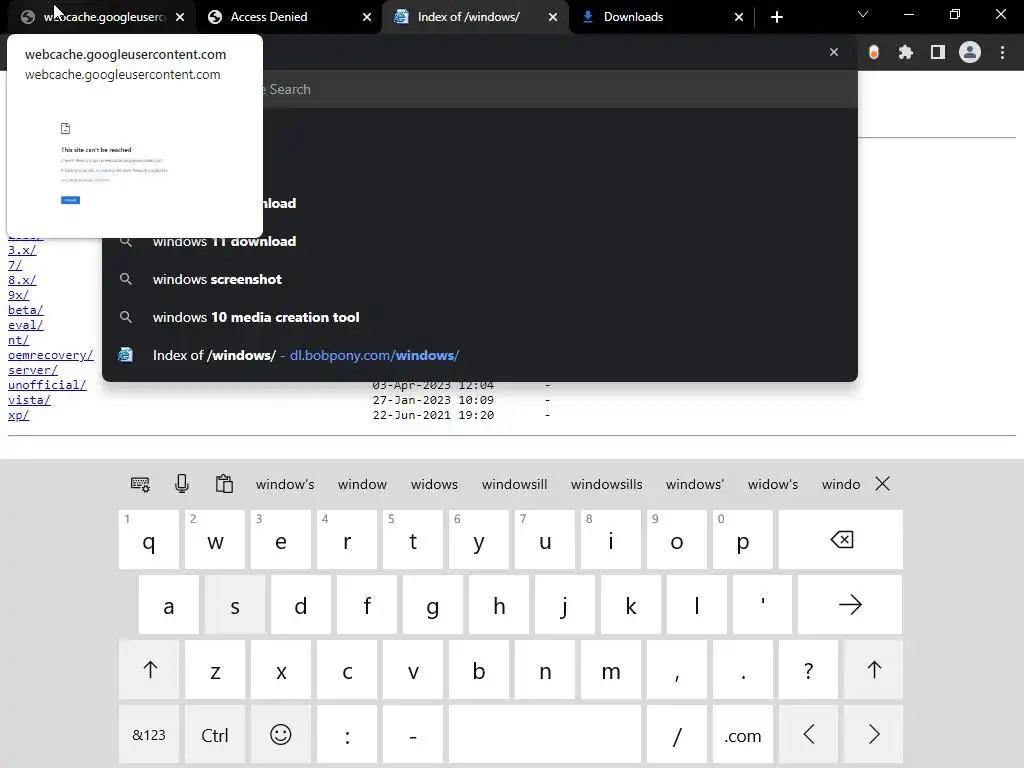
Task: Tap the space bar
Action: click(545, 735)
